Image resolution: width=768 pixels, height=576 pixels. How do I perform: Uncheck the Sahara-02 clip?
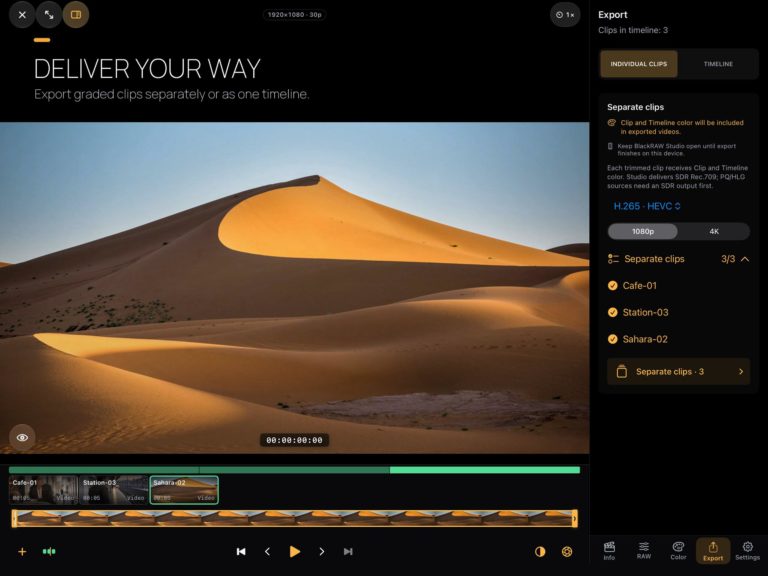612,339
